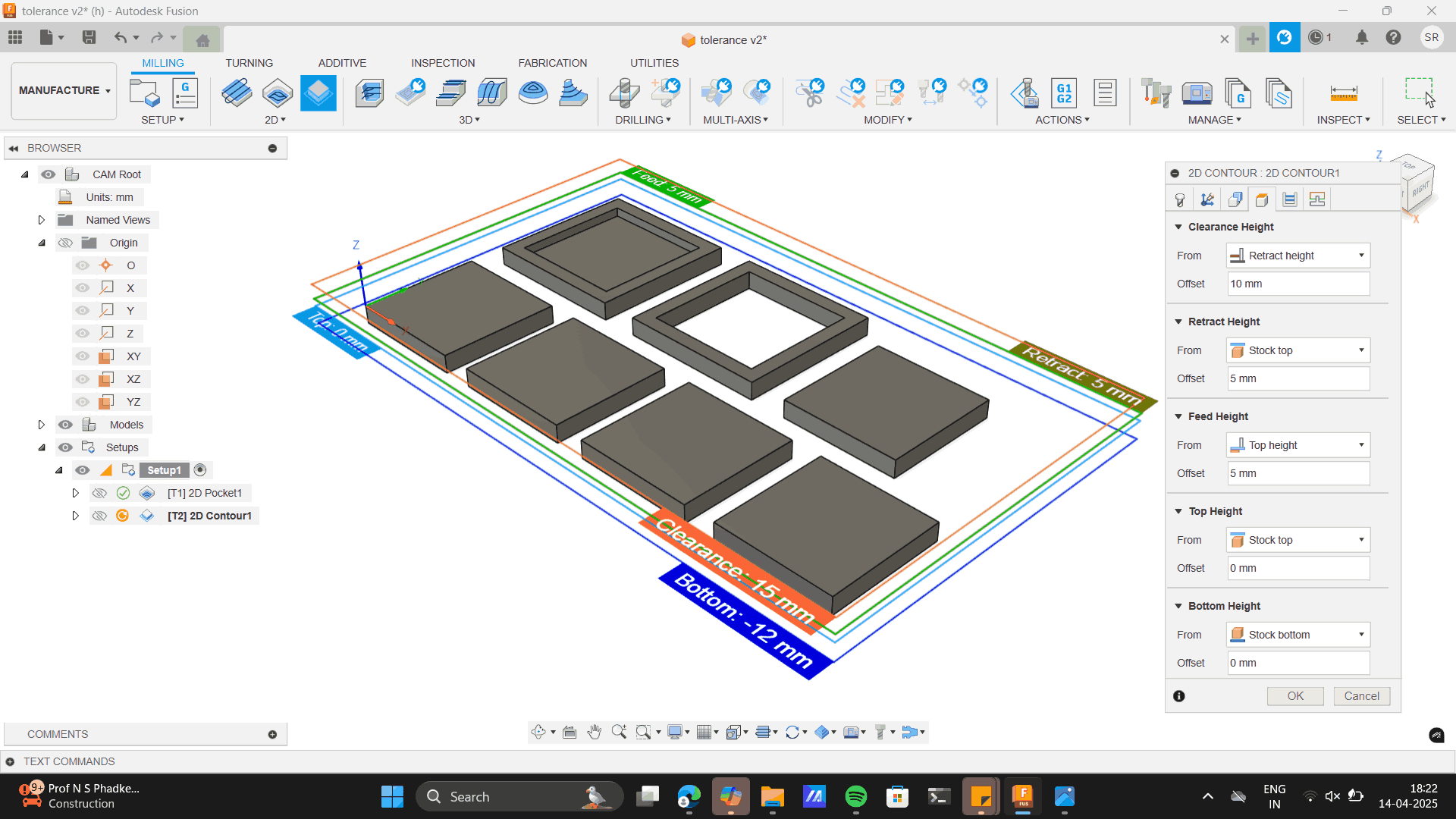
Task: Click the Cancel button
Action: coord(1362,696)
